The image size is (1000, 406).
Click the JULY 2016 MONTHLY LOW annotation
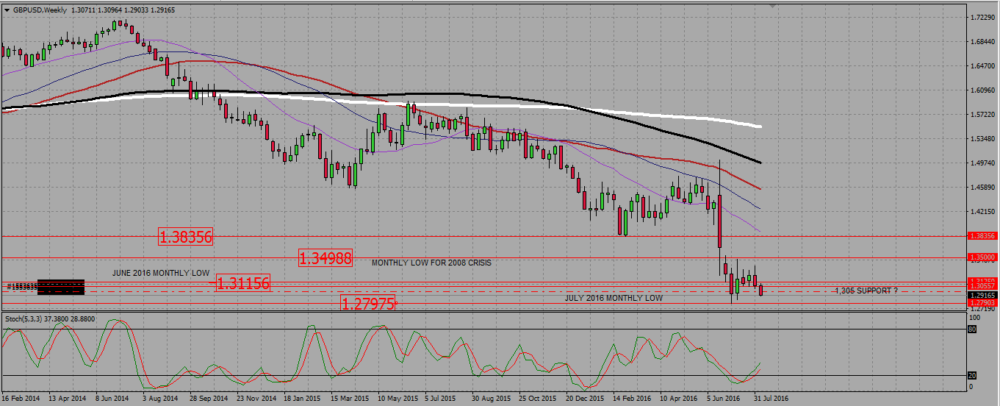tap(614, 298)
